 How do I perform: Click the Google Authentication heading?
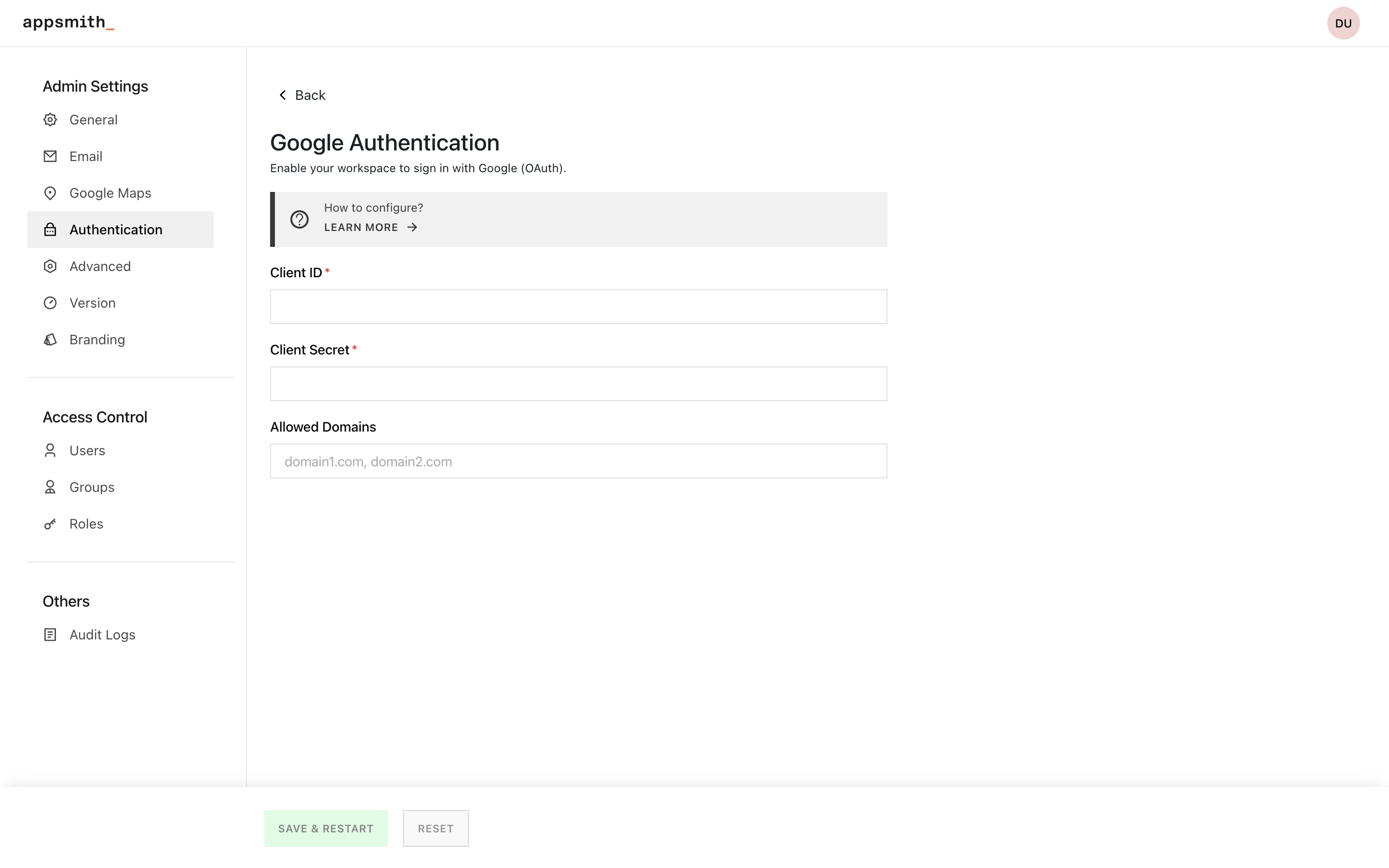(384, 142)
